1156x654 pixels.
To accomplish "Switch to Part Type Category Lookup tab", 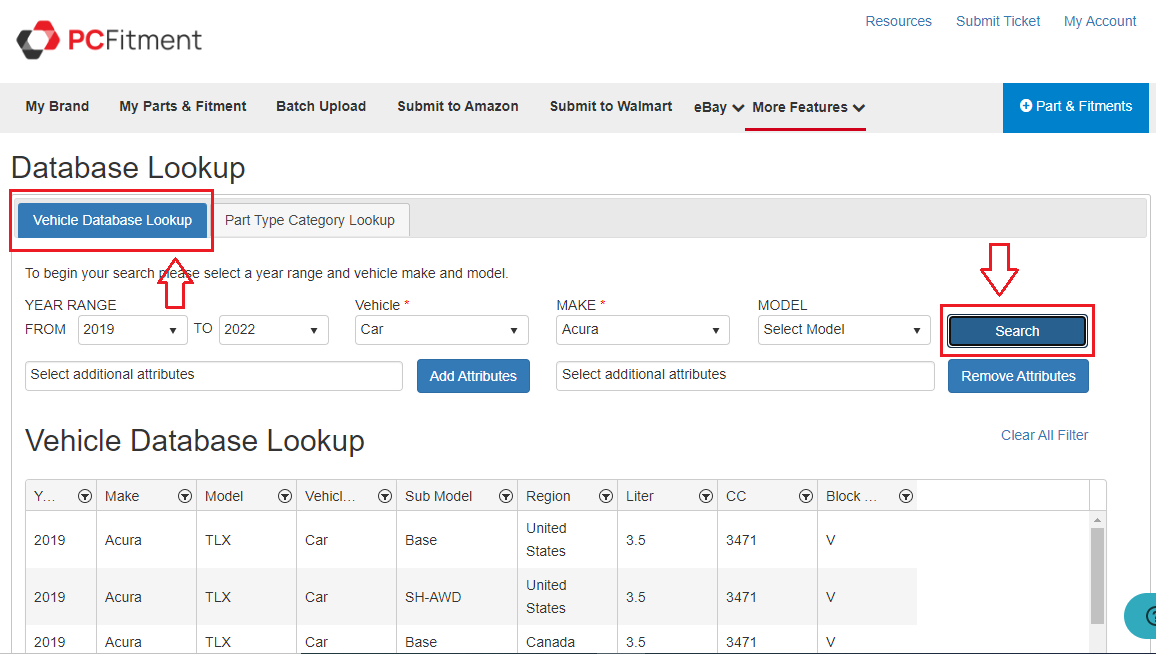I will point(310,220).
